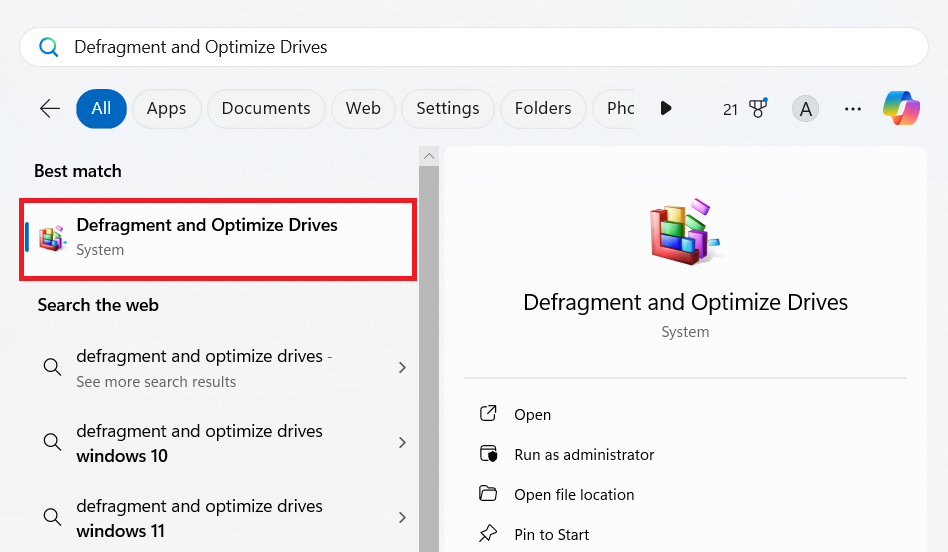Choose Pin to Start
948x552 pixels.
551,534
